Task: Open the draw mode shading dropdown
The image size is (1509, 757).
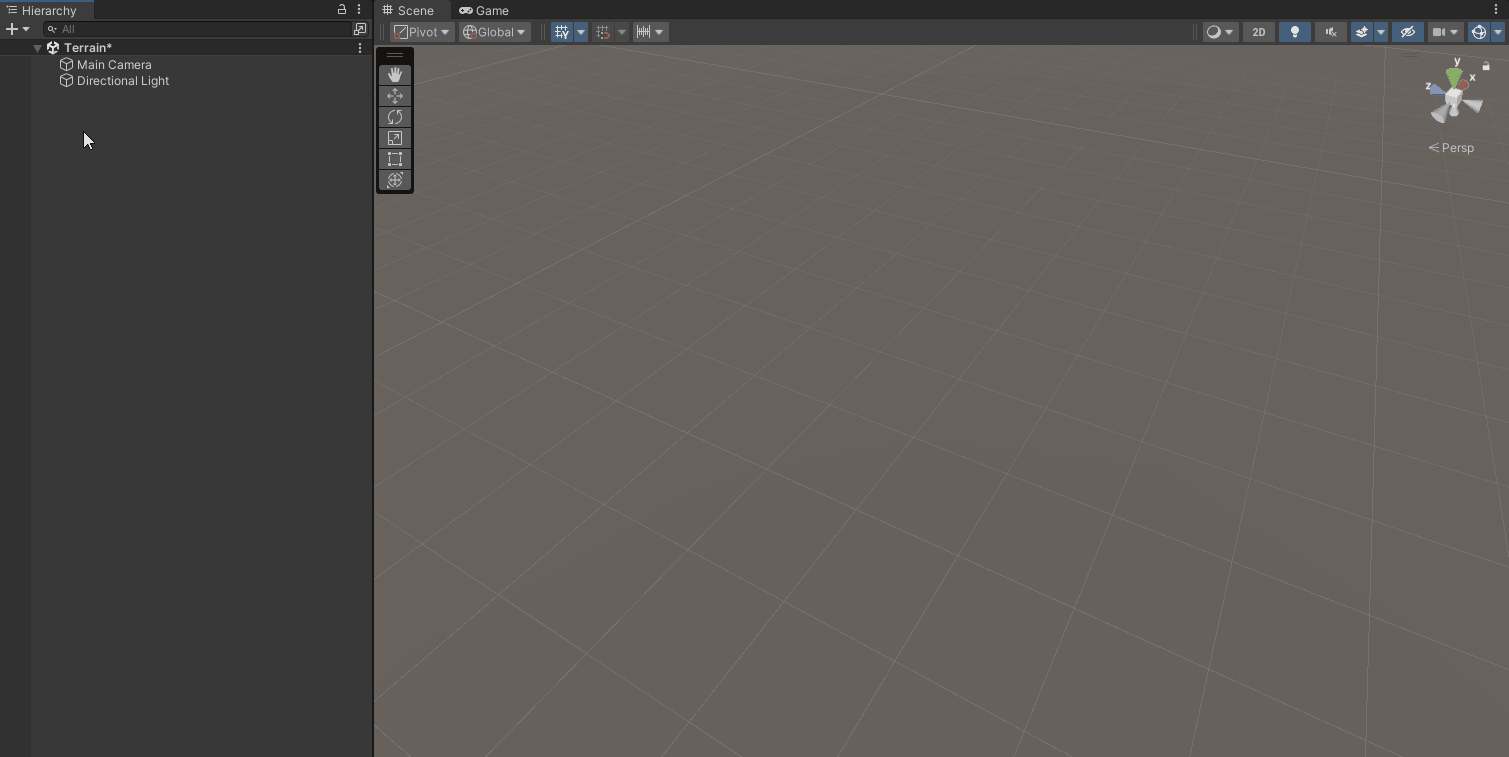Action: pyautogui.click(x=1220, y=32)
